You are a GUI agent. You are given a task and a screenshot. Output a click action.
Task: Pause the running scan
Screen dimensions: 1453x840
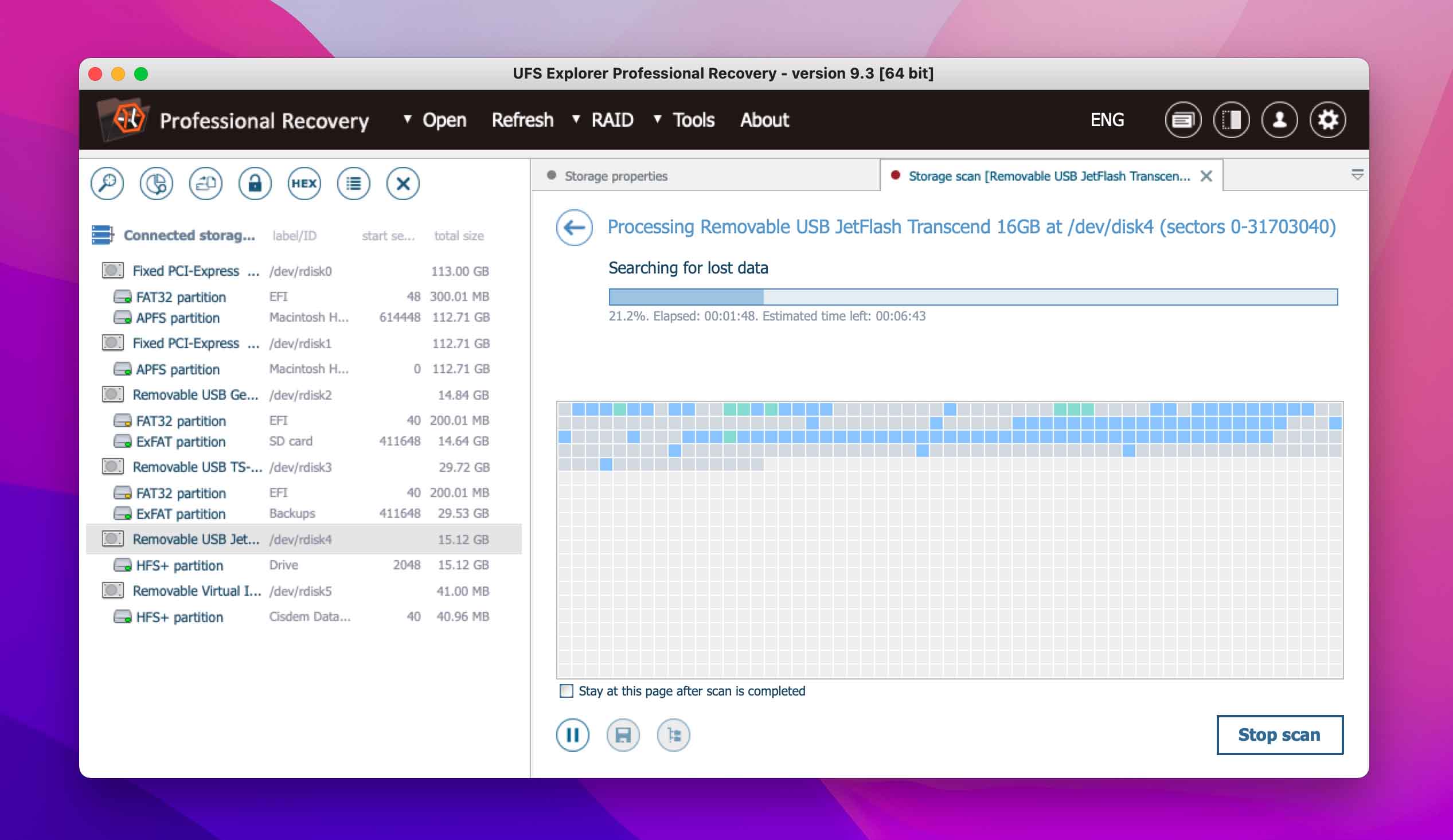pyautogui.click(x=573, y=735)
